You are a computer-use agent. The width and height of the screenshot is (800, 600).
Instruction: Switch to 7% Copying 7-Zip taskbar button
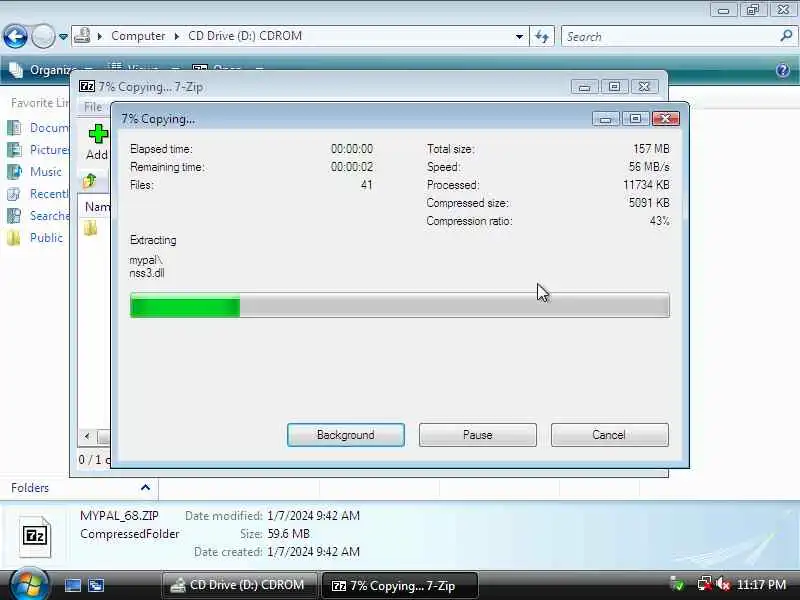point(401,585)
